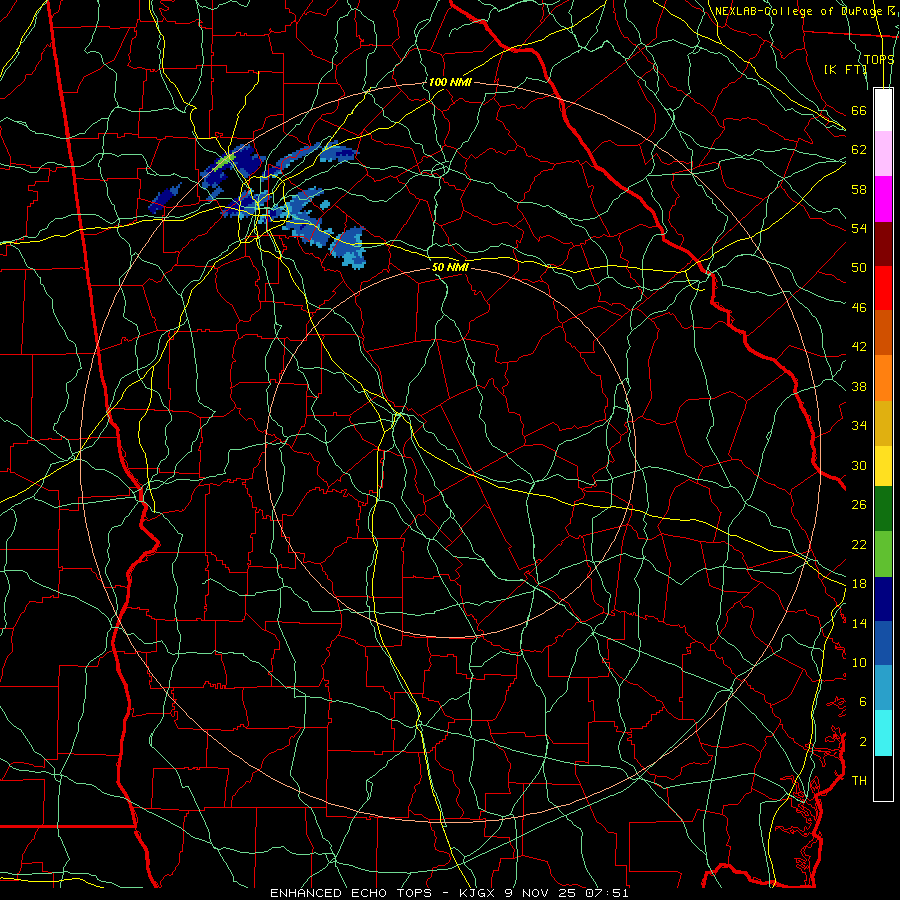Click the isolated navy echo west of cluster
Viewport: 900px width, 900px height.
(164, 198)
